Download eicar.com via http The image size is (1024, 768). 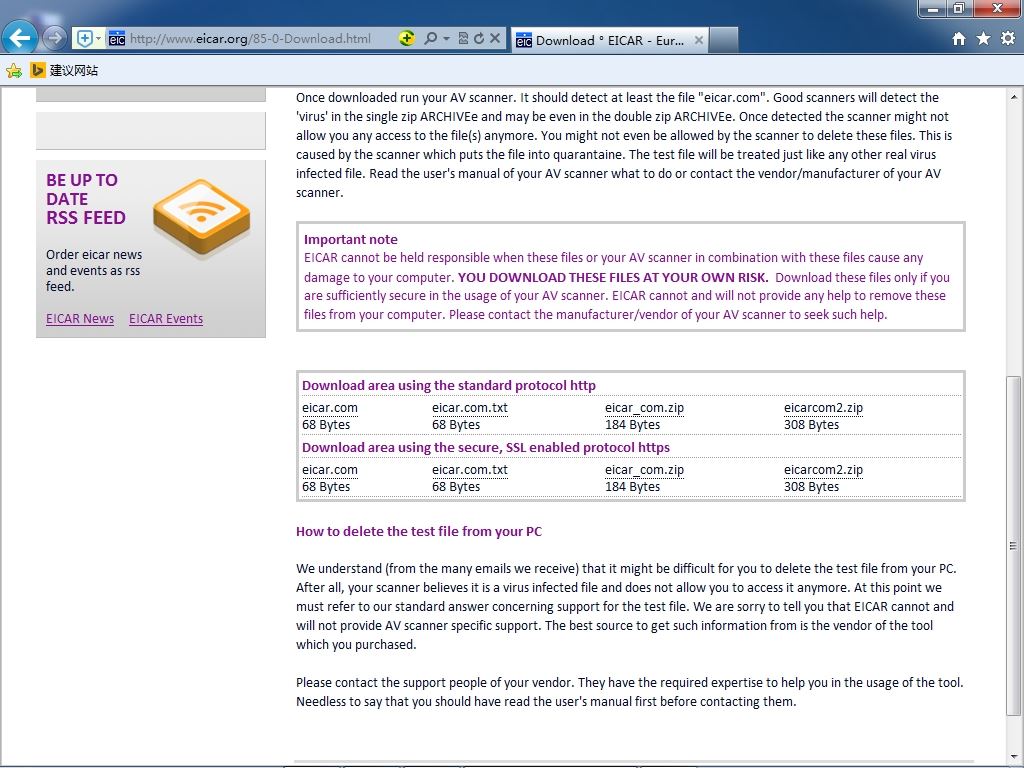(x=330, y=408)
